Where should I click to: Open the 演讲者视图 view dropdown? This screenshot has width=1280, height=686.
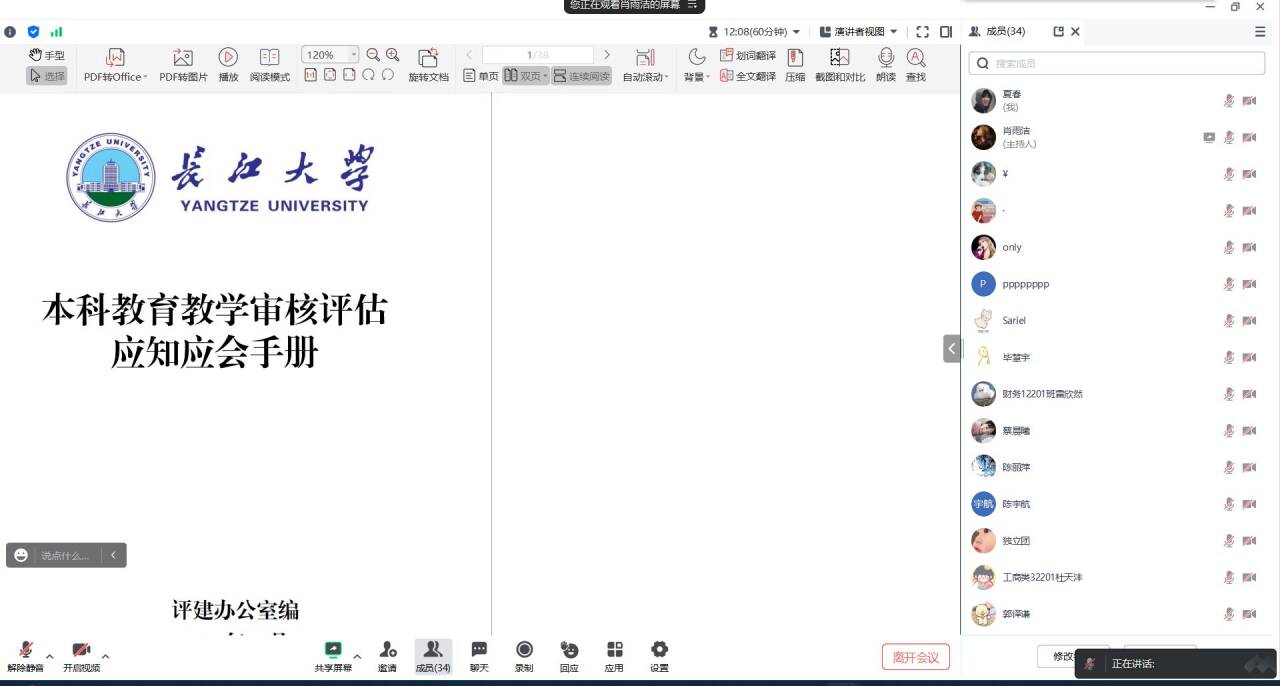858,32
